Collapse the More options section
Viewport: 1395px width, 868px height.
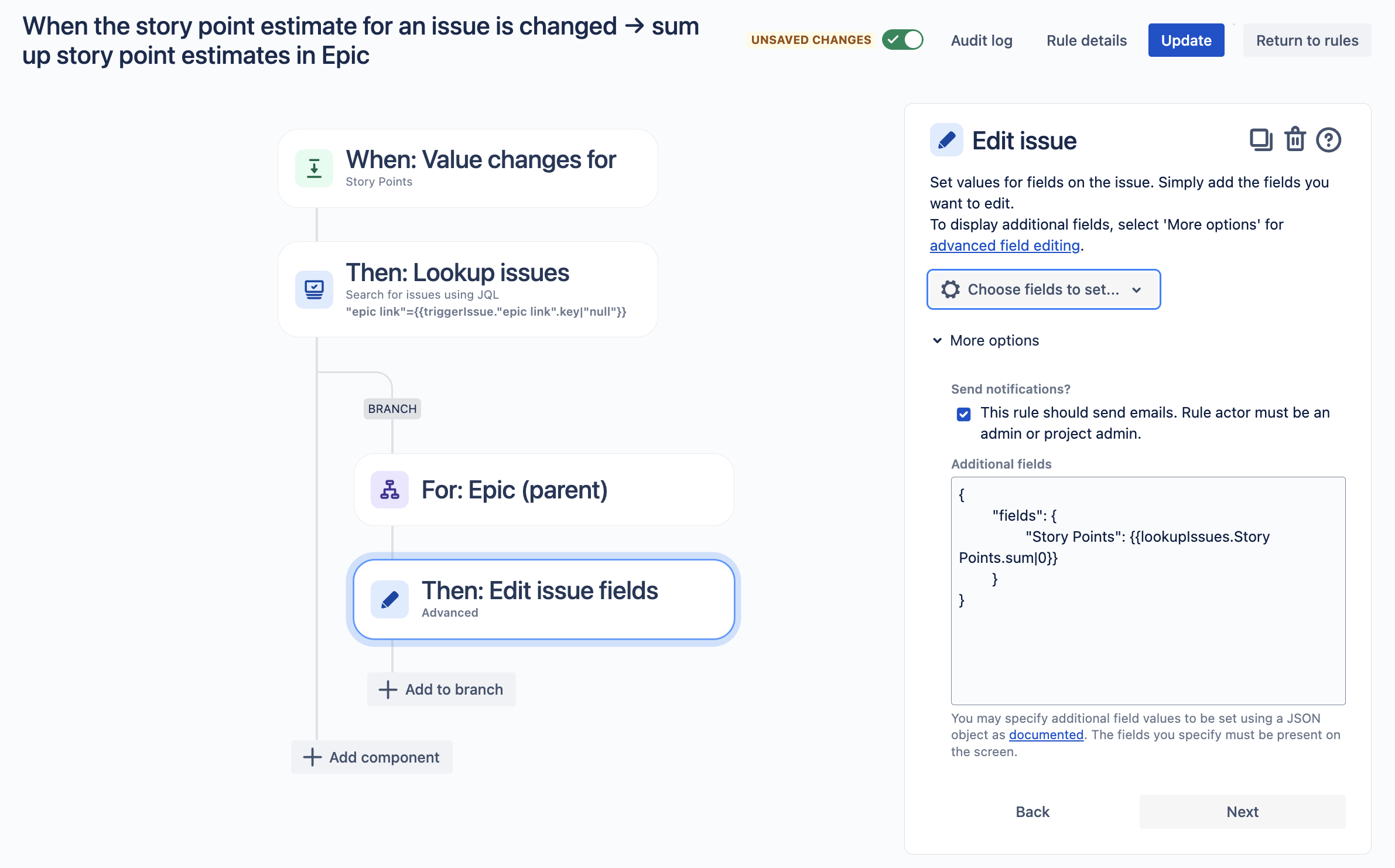986,340
